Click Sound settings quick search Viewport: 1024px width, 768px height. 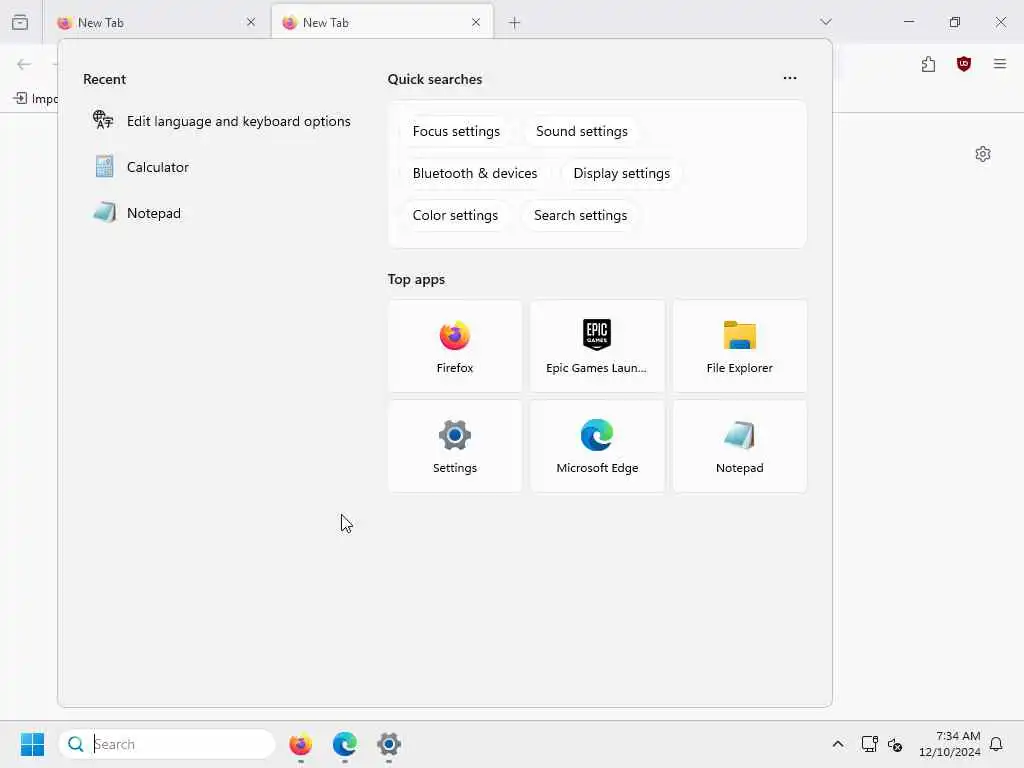tap(581, 131)
